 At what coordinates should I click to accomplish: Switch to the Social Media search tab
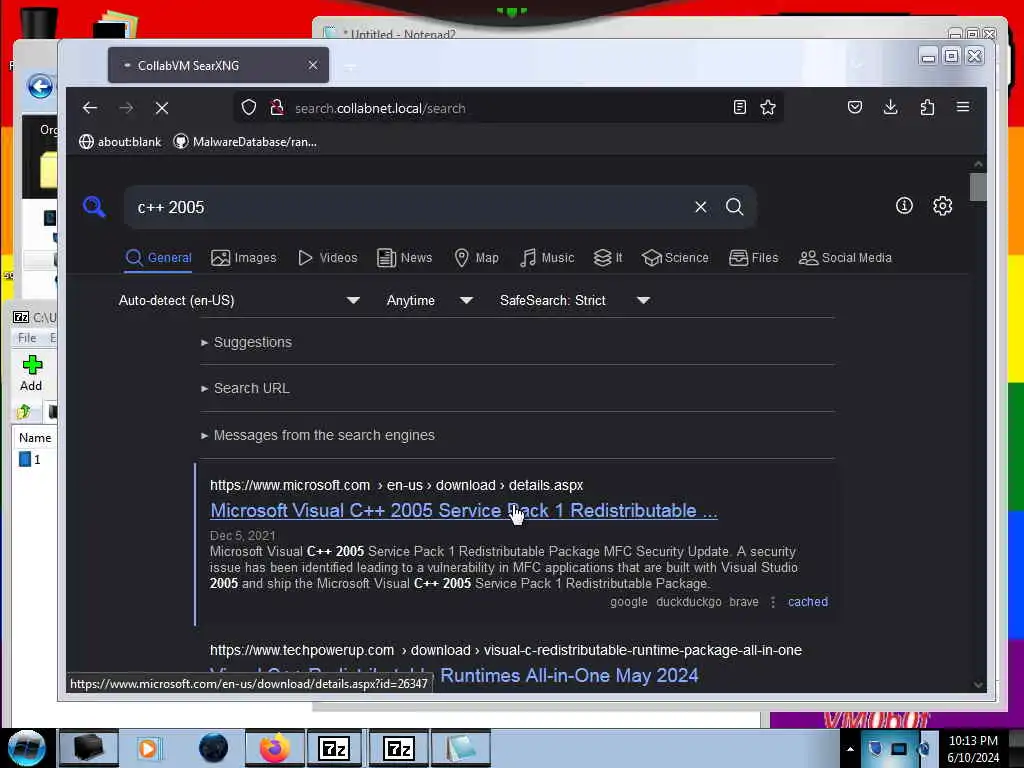(845, 257)
